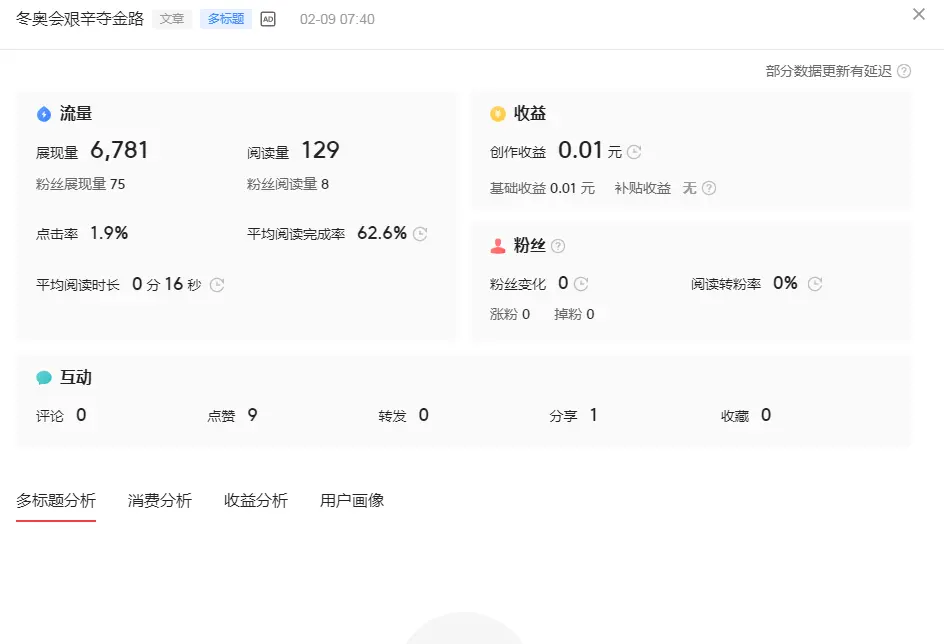Click clock icon beside 阅读转粉率 0%

tap(815, 284)
